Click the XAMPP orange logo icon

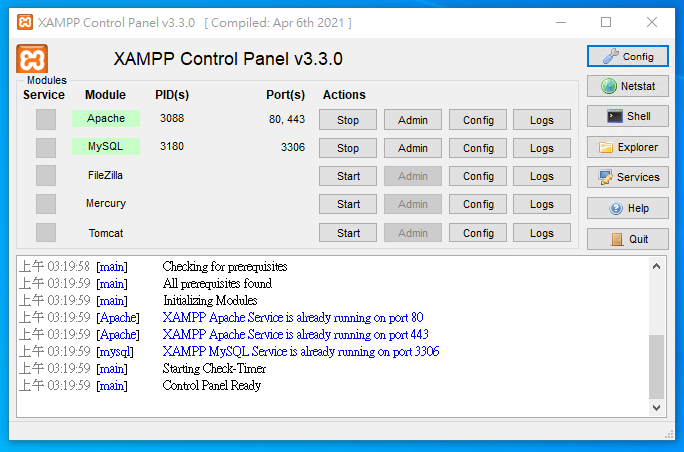tap(32, 59)
